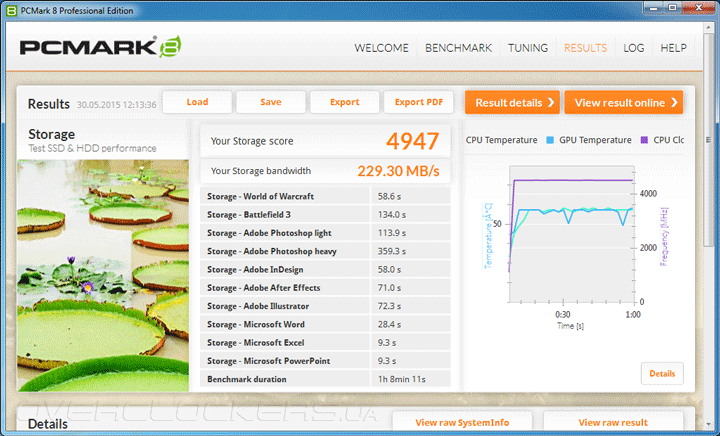Screen dimensions: 720x436
Task: Toggle CPU Clock purple legend swatch
Action: click(644, 140)
